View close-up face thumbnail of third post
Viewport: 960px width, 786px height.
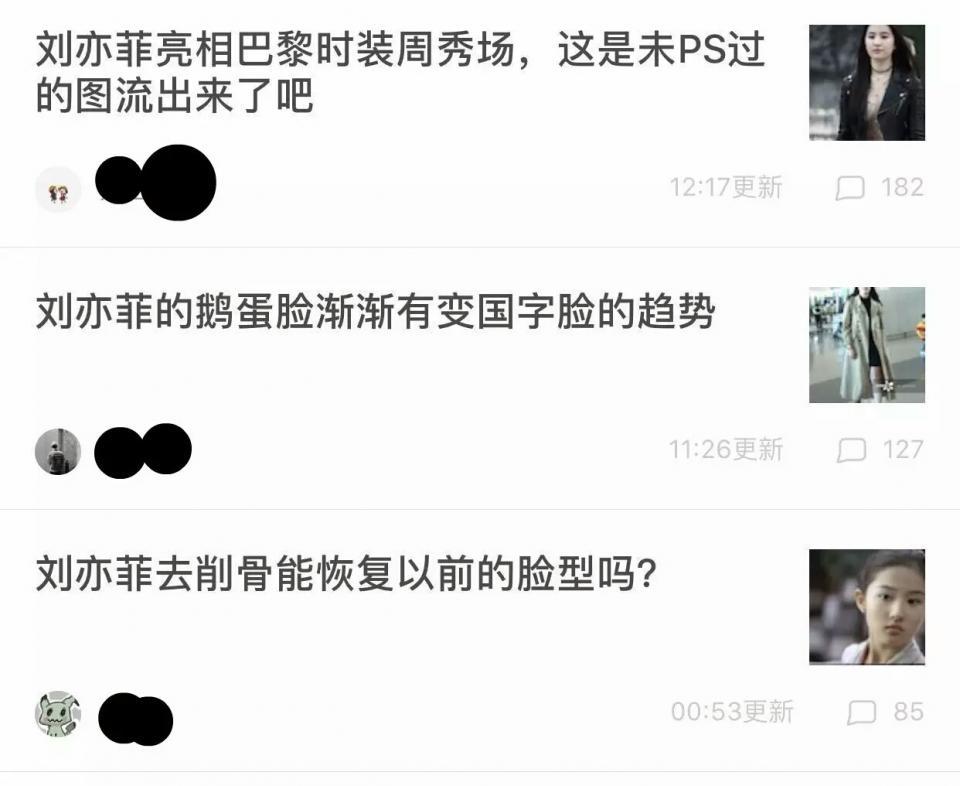867,607
